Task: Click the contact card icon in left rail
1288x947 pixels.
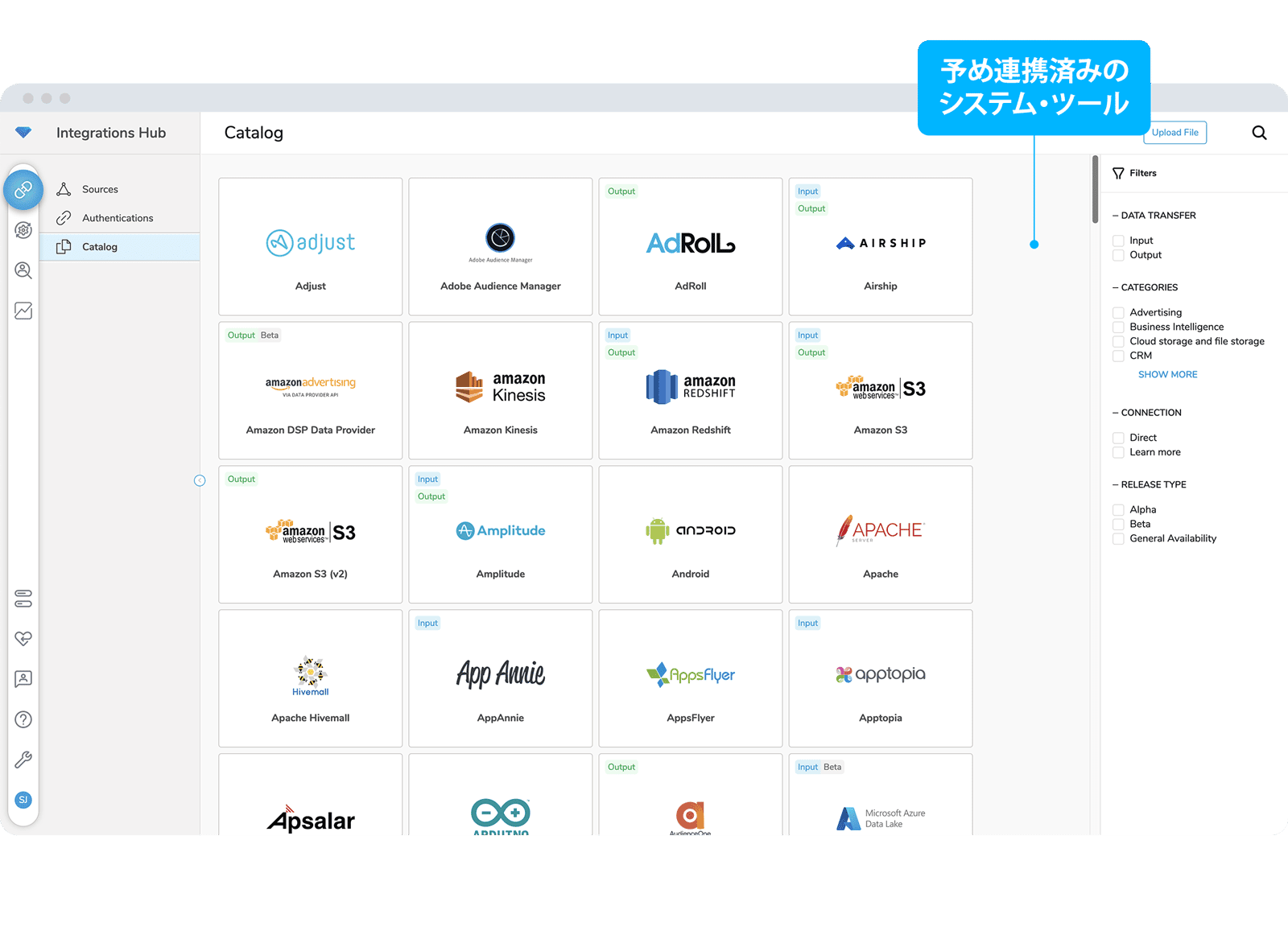Action: click(23, 679)
